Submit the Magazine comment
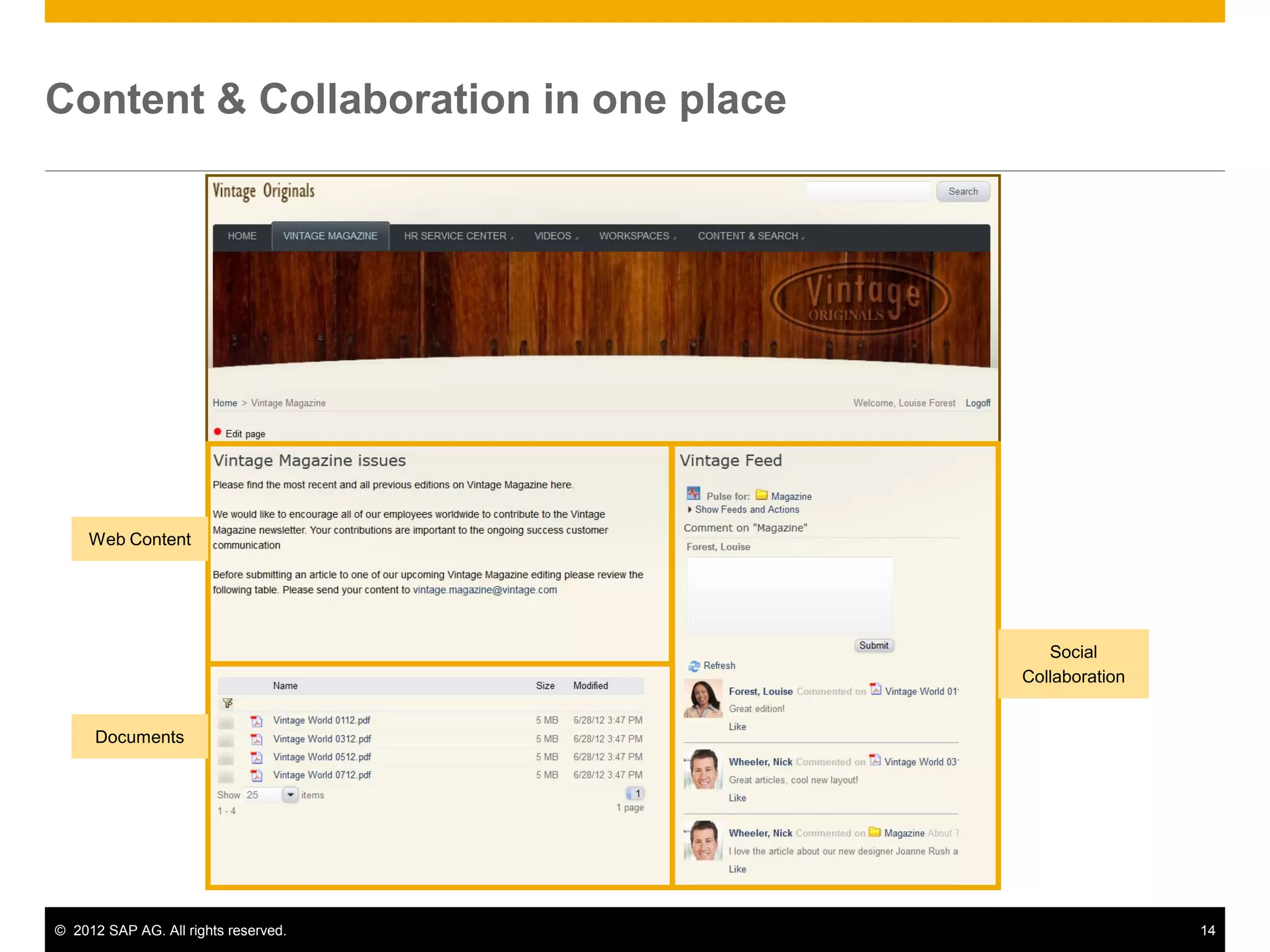1270x952 pixels. click(x=874, y=645)
